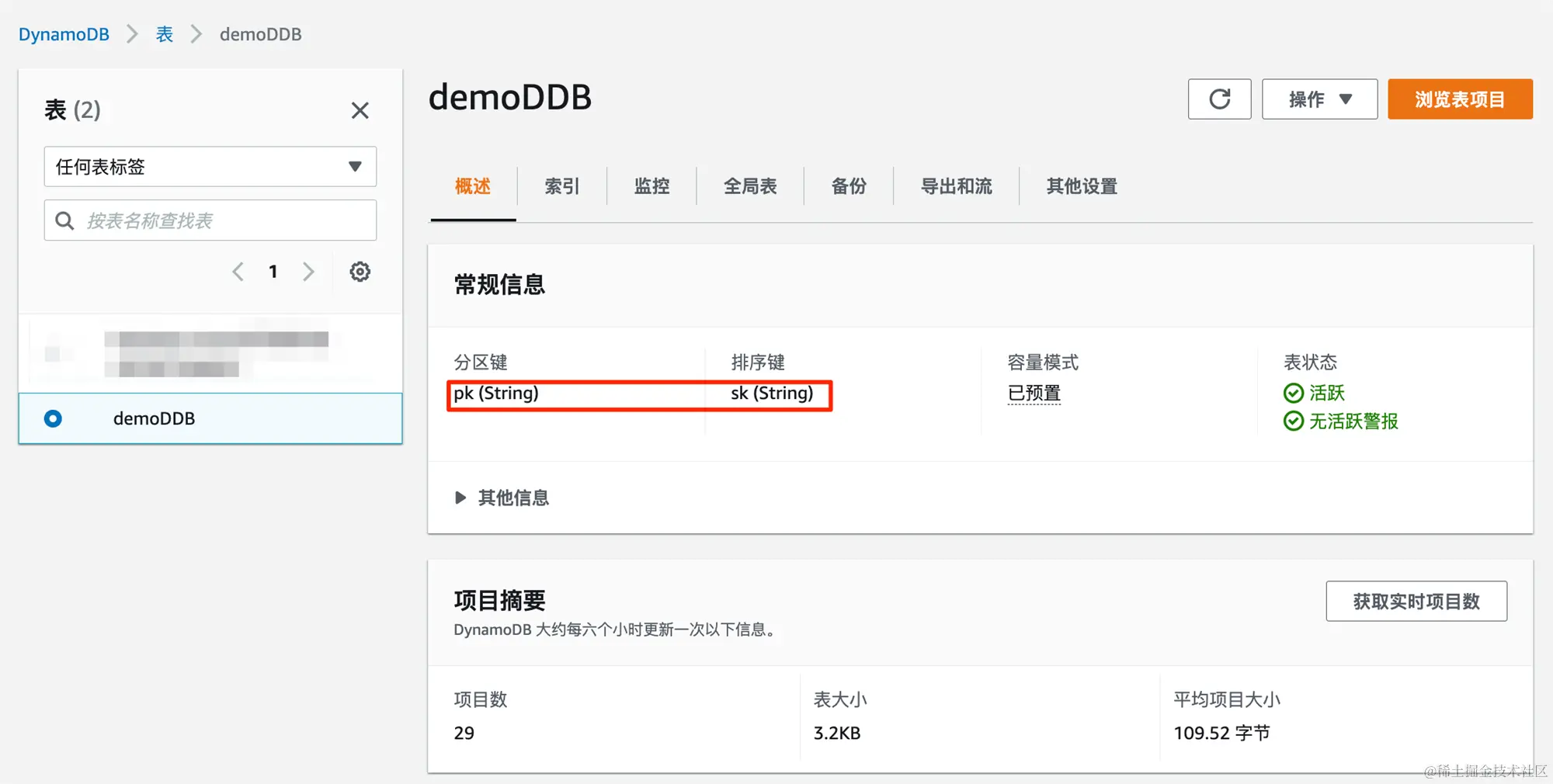Switch to the 索引 tab

(x=562, y=186)
